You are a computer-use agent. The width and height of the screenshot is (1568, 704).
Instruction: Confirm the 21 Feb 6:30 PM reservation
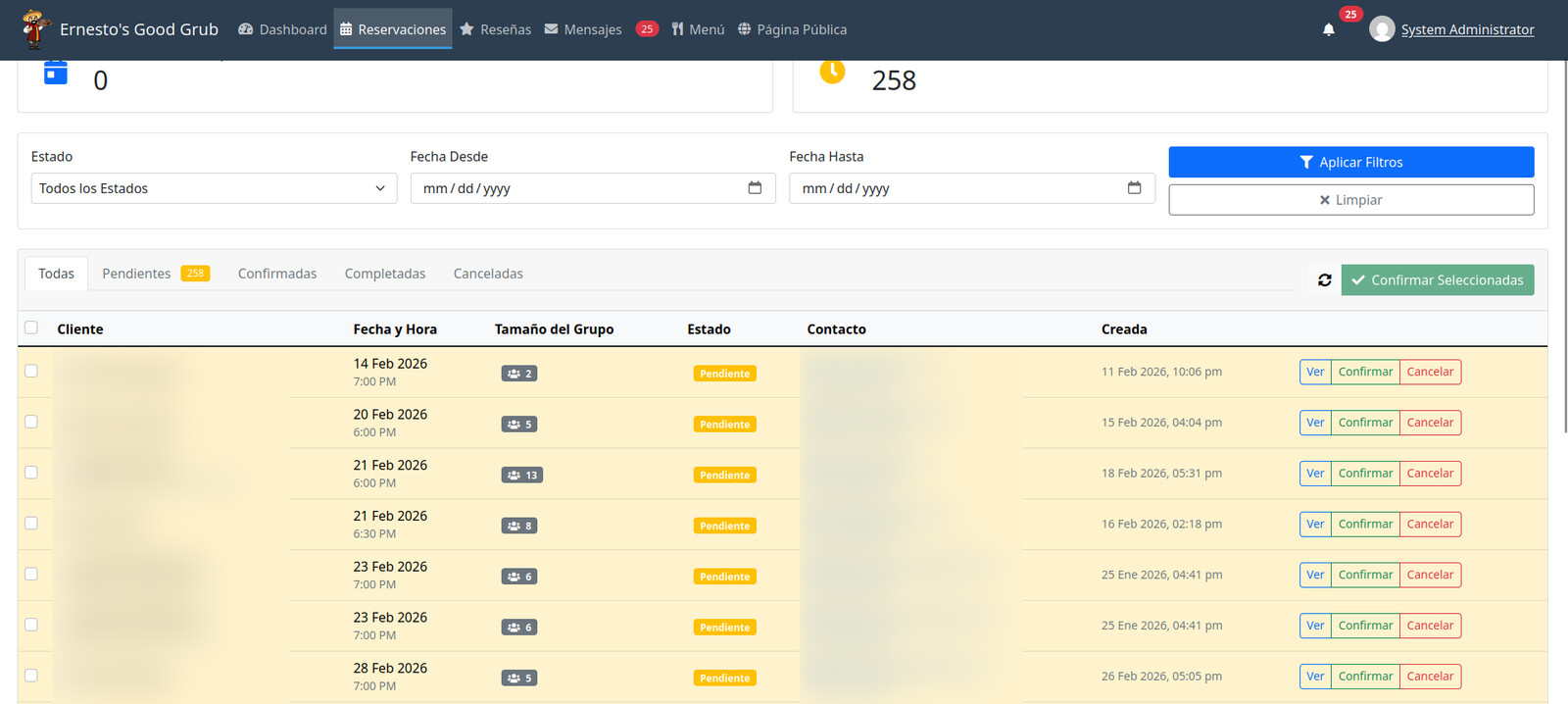(x=1365, y=525)
